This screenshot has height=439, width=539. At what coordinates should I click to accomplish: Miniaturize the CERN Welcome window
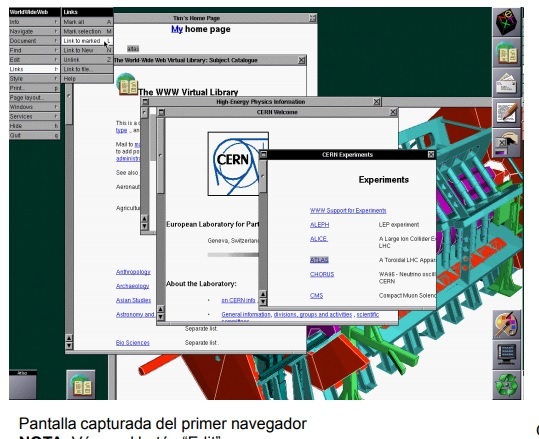point(162,112)
